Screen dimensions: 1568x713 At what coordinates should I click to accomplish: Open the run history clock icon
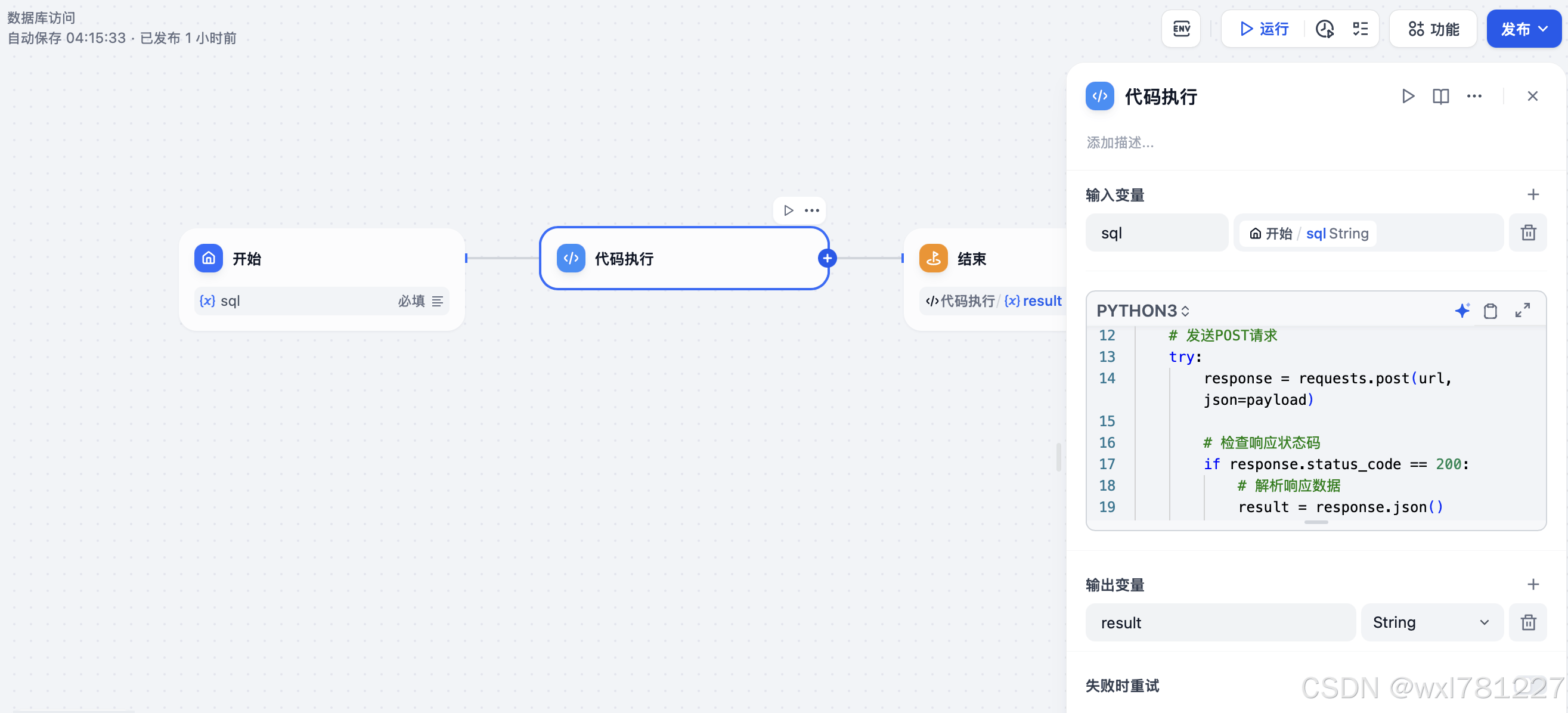click(1325, 29)
